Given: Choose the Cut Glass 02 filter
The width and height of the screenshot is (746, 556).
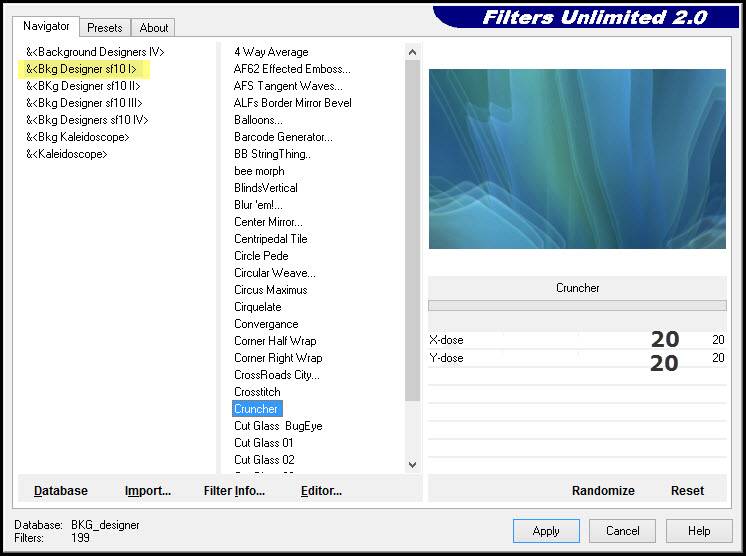Looking at the screenshot, I should (x=265, y=460).
